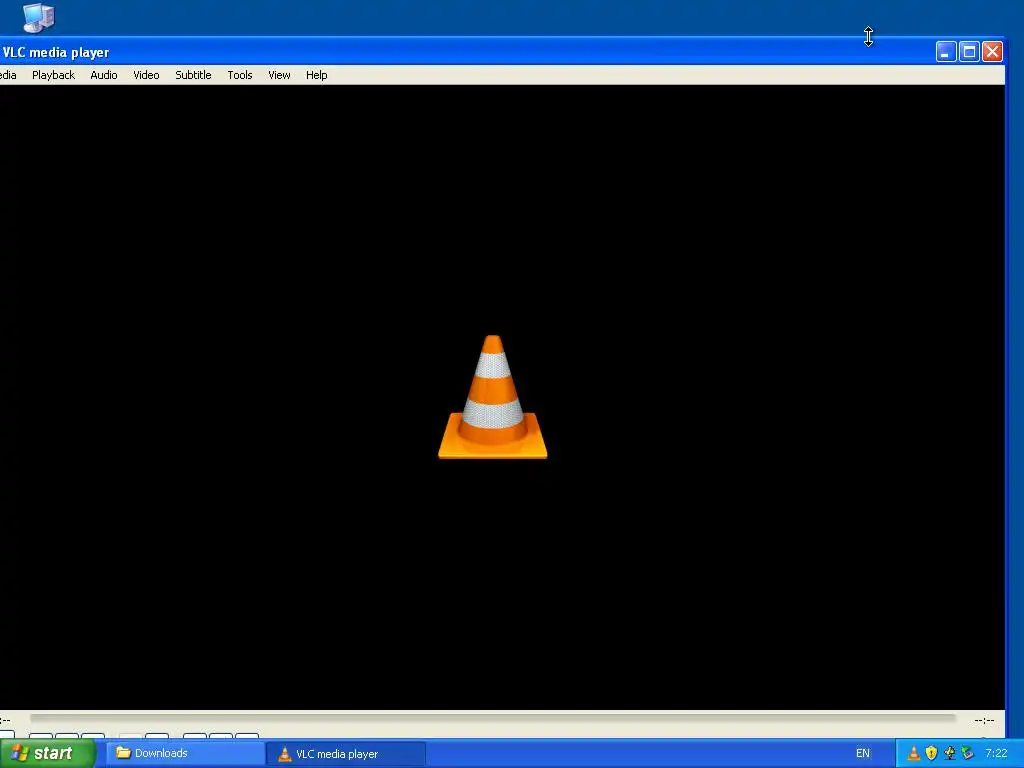Open the Video menu
Image resolution: width=1024 pixels, height=768 pixels.
pyautogui.click(x=146, y=75)
